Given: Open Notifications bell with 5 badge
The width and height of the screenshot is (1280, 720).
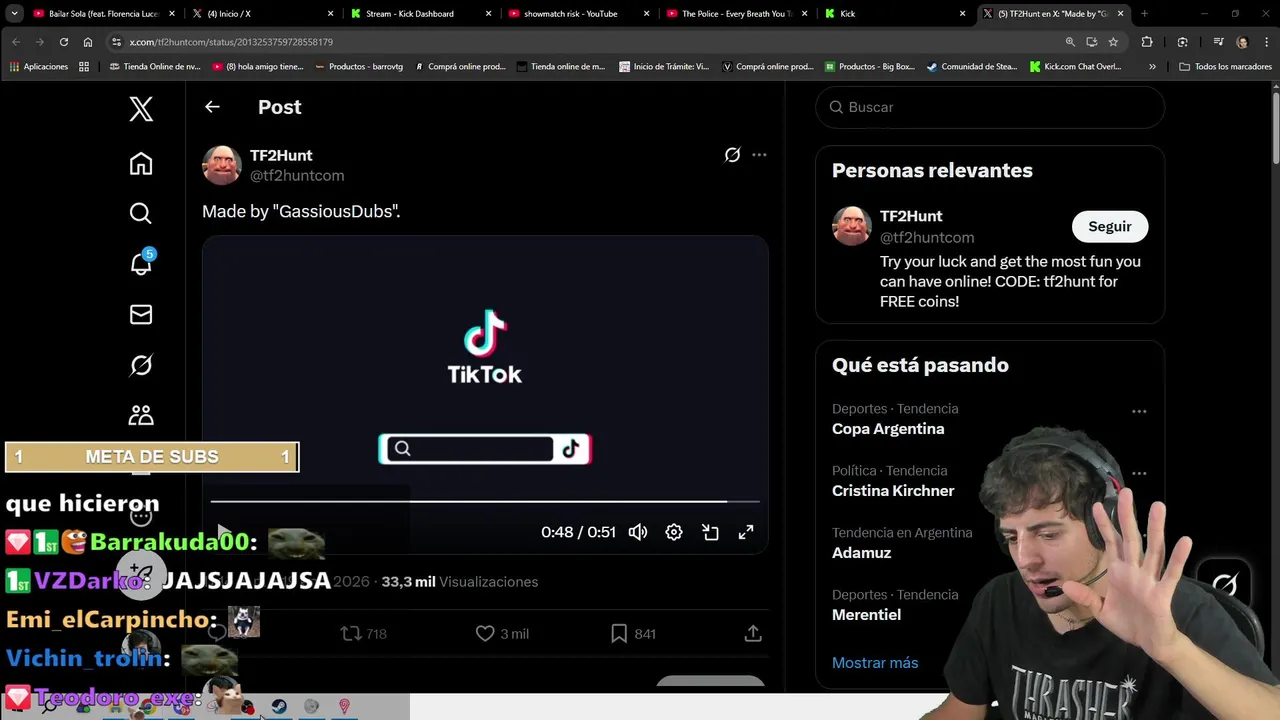Looking at the screenshot, I should point(141,263).
